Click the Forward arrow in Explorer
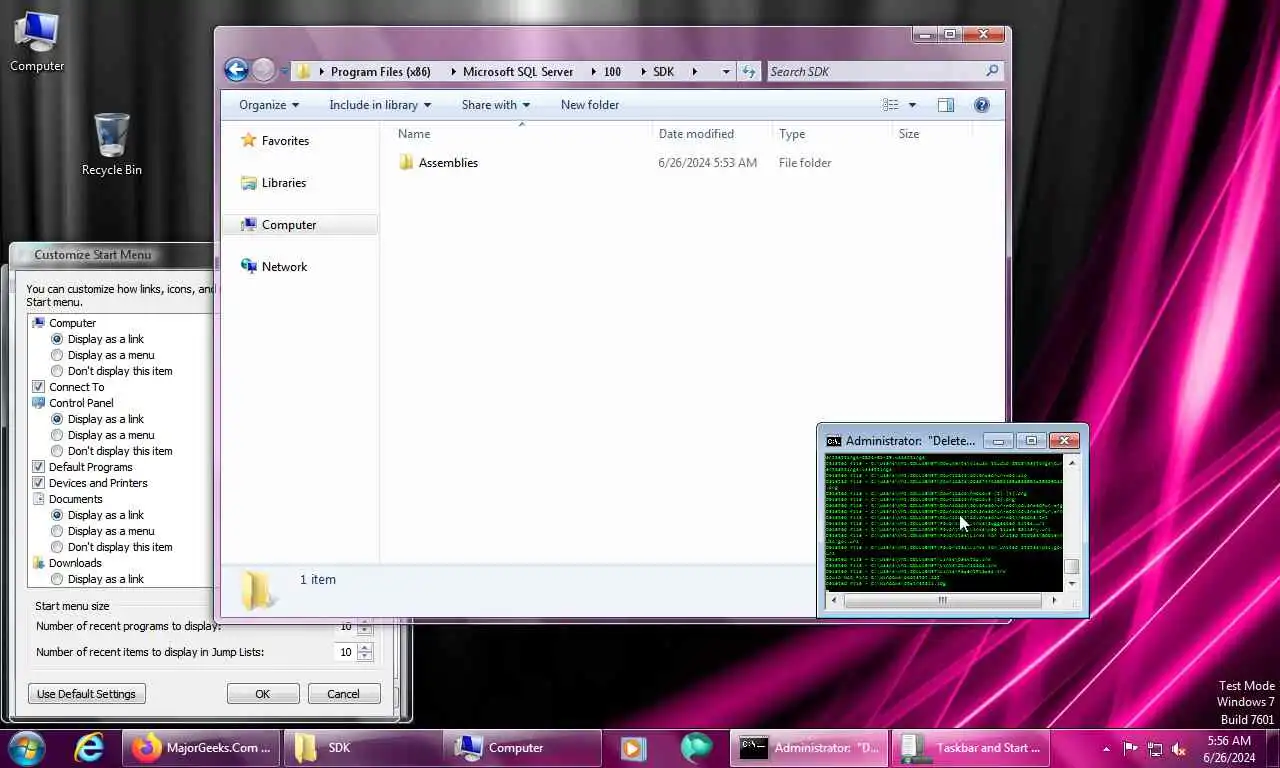Image resolution: width=1280 pixels, height=768 pixels. pos(263,70)
